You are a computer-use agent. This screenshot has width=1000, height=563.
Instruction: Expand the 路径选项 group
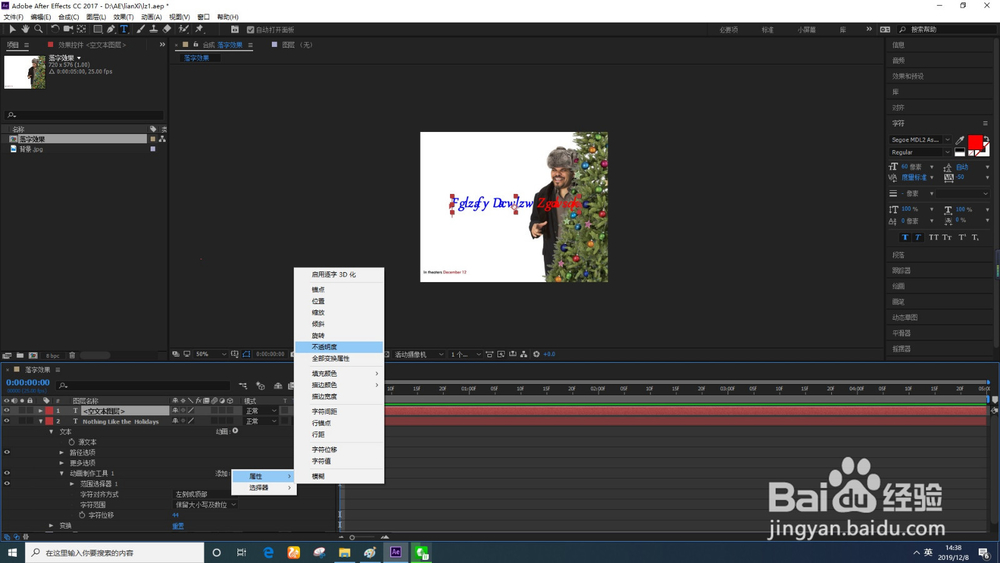(x=62, y=453)
